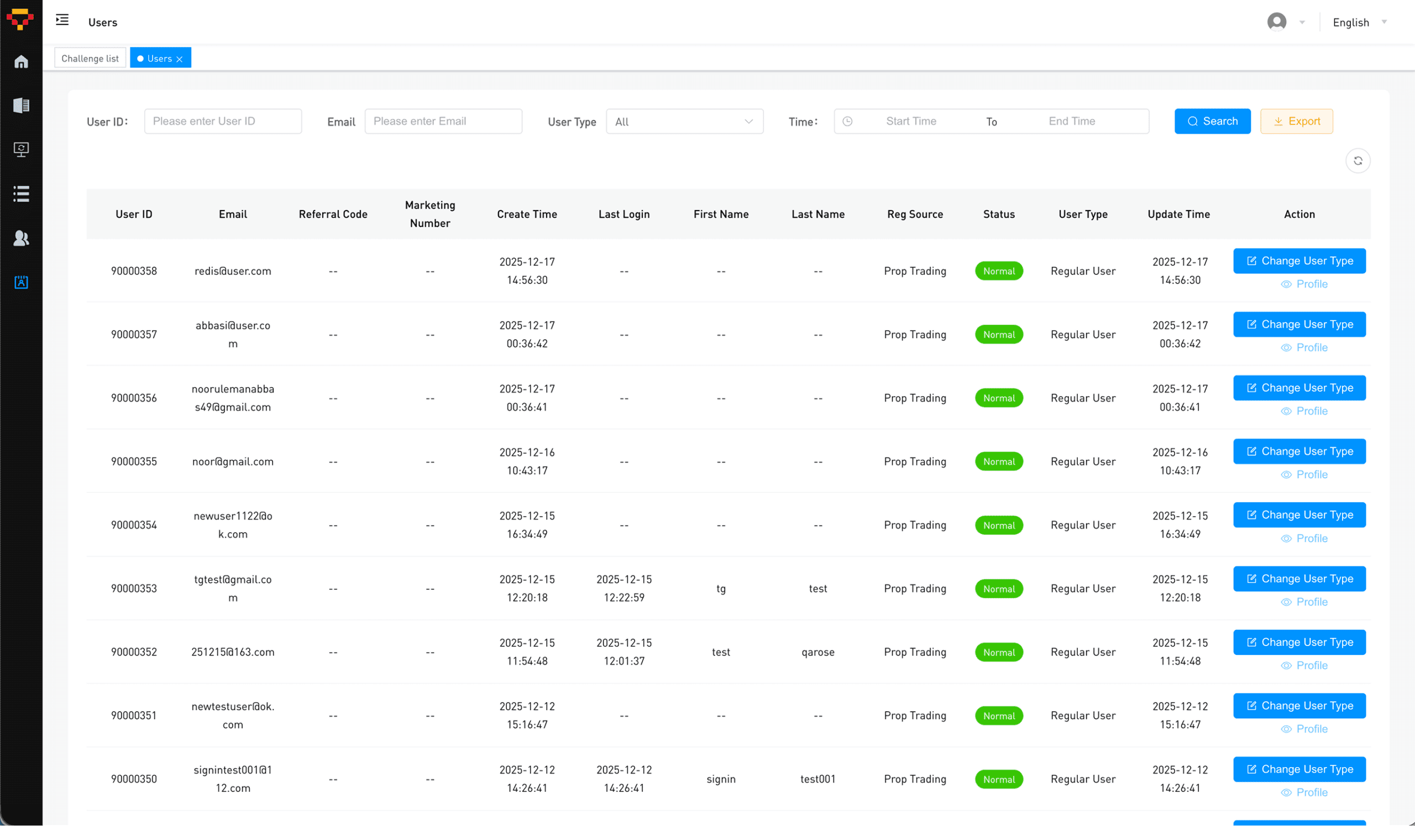Select the highlighted profile badge sidebar icon
This screenshot has height=840, width=1415.
(21, 282)
